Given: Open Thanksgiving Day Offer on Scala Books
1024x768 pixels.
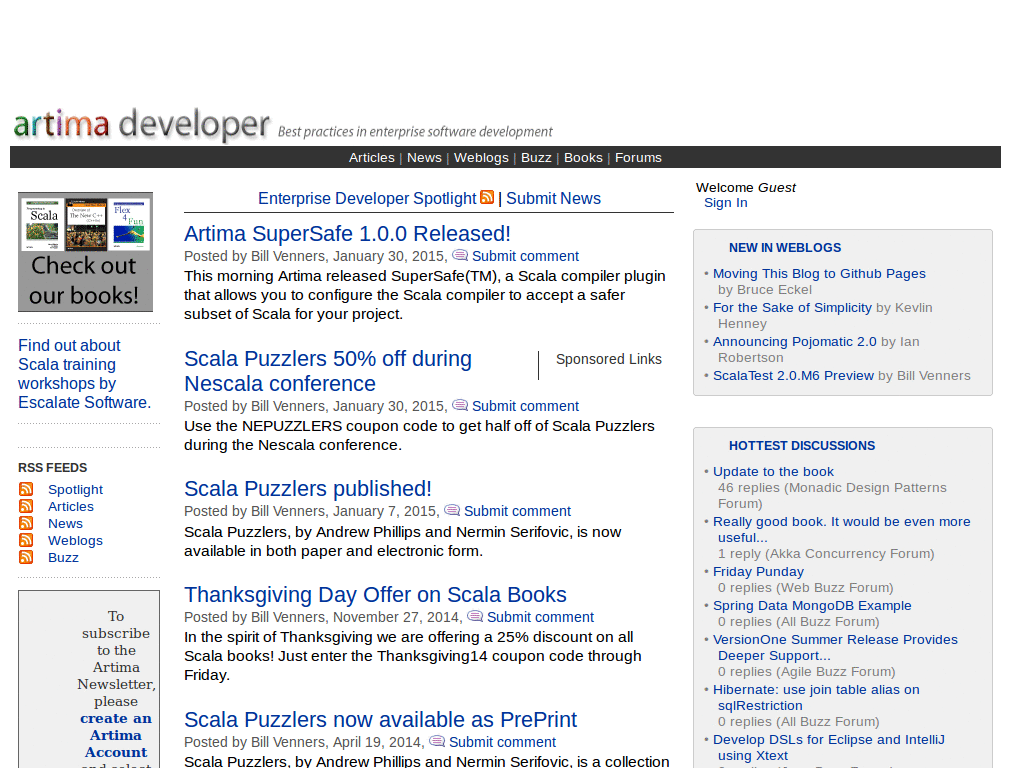Looking at the screenshot, I should [375, 595].
